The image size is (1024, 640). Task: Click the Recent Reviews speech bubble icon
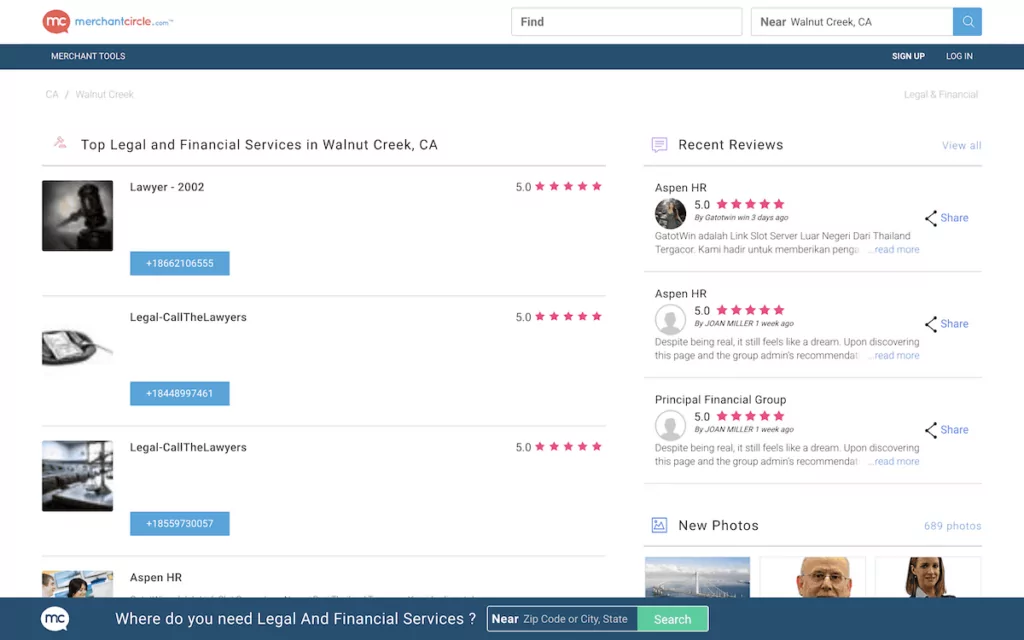point(660,144)
